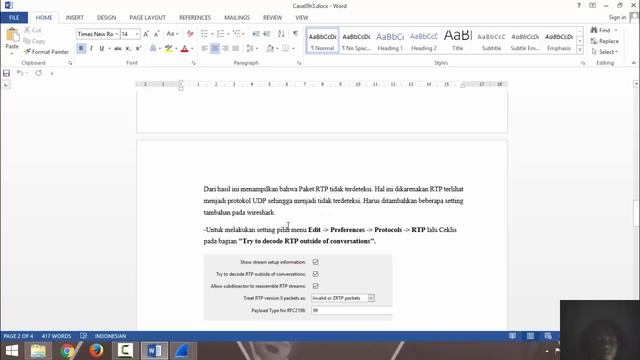Click the 417 WORDS count
Image resolution: width=640 pixels, height=360 pixels.
click(56, 336)
